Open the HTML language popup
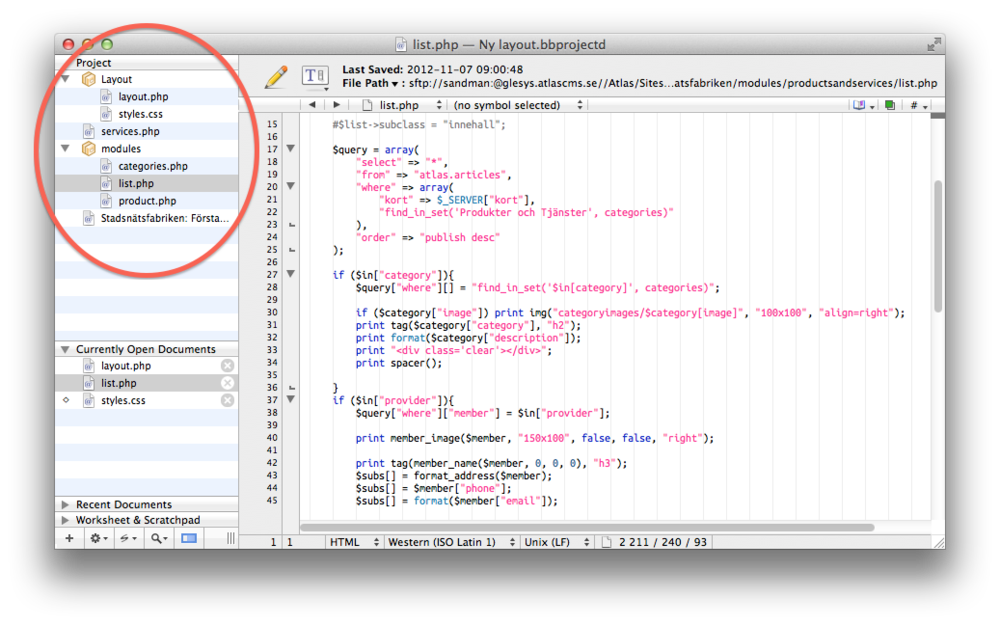The width and height of the screenshot is (1000, 625). coord(354,542)
